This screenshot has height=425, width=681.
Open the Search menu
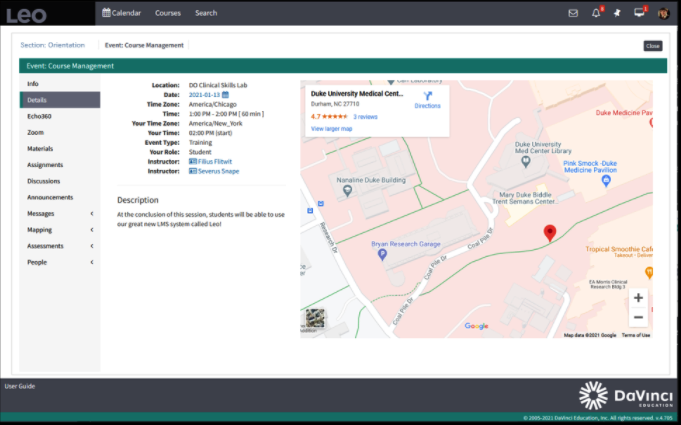click(206, 13)
